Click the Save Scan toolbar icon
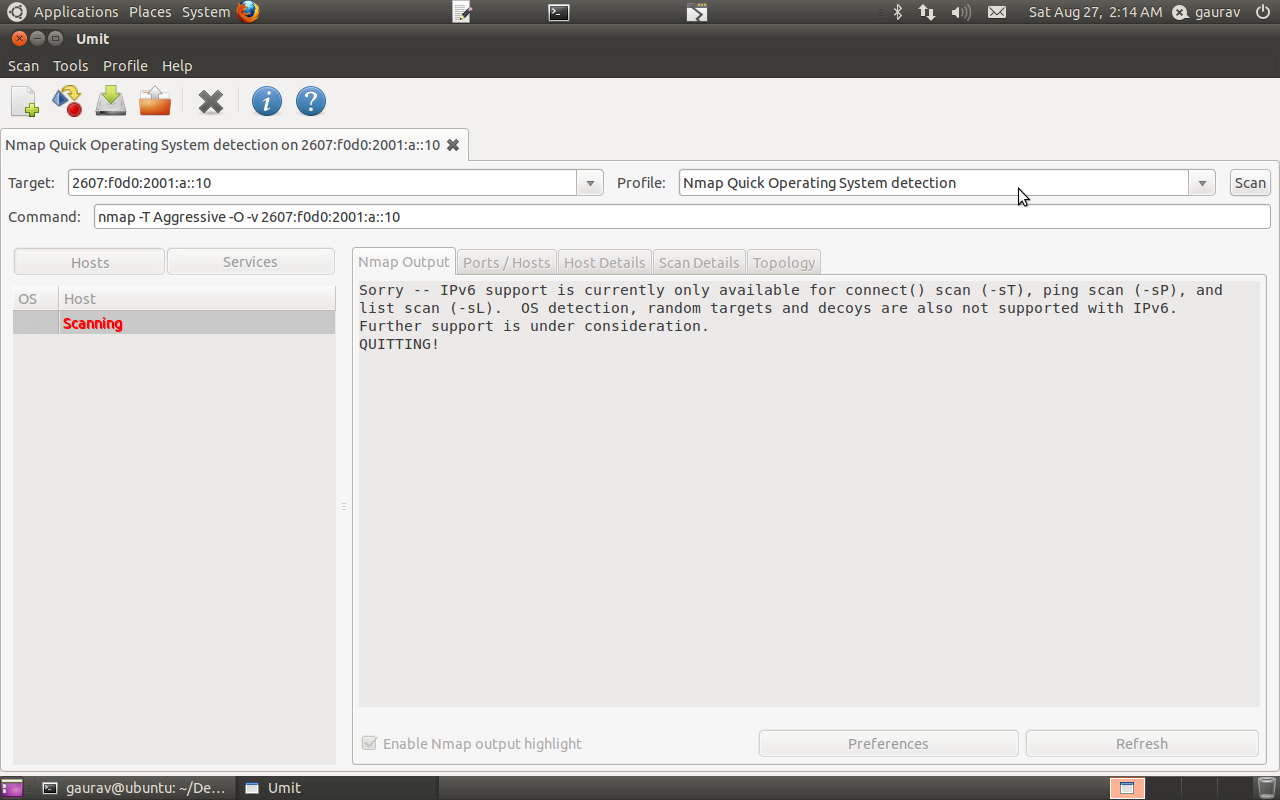The image size is (1280, 800). pyautogui.click(x=111, y=101)
